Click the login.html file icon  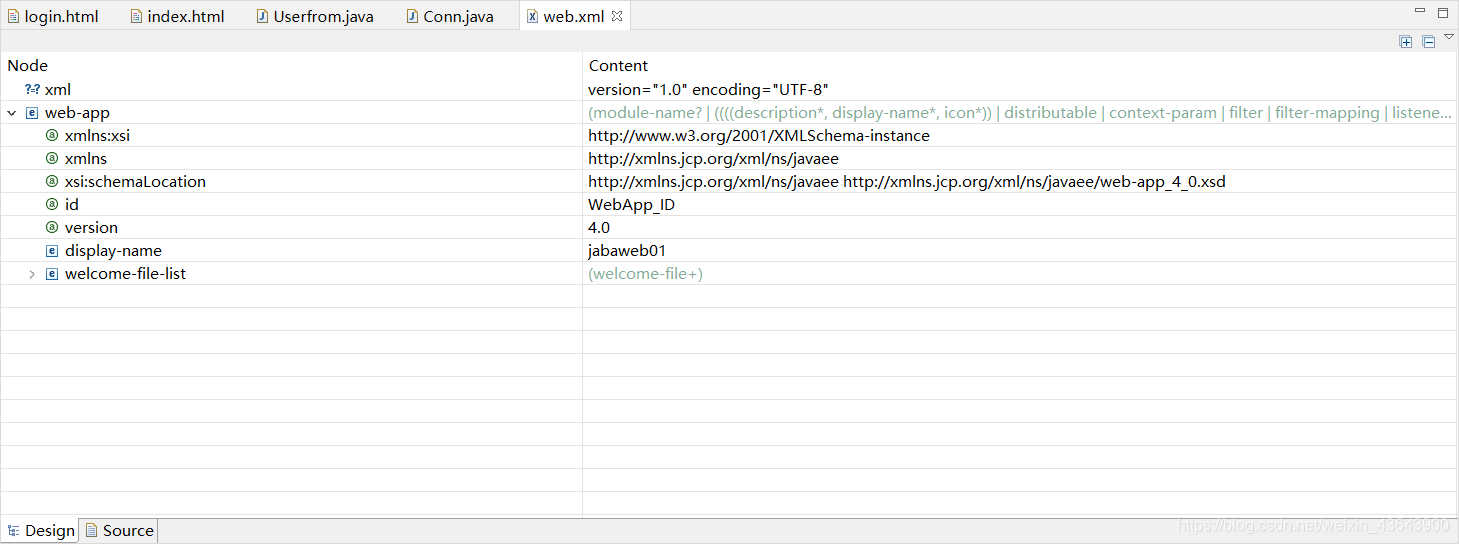click(x=13, y=16)
